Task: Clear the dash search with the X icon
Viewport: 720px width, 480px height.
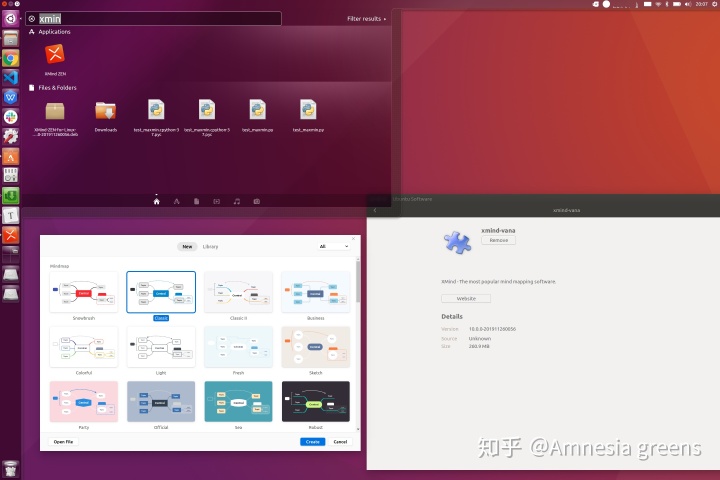Action: (x=32, y=19)
